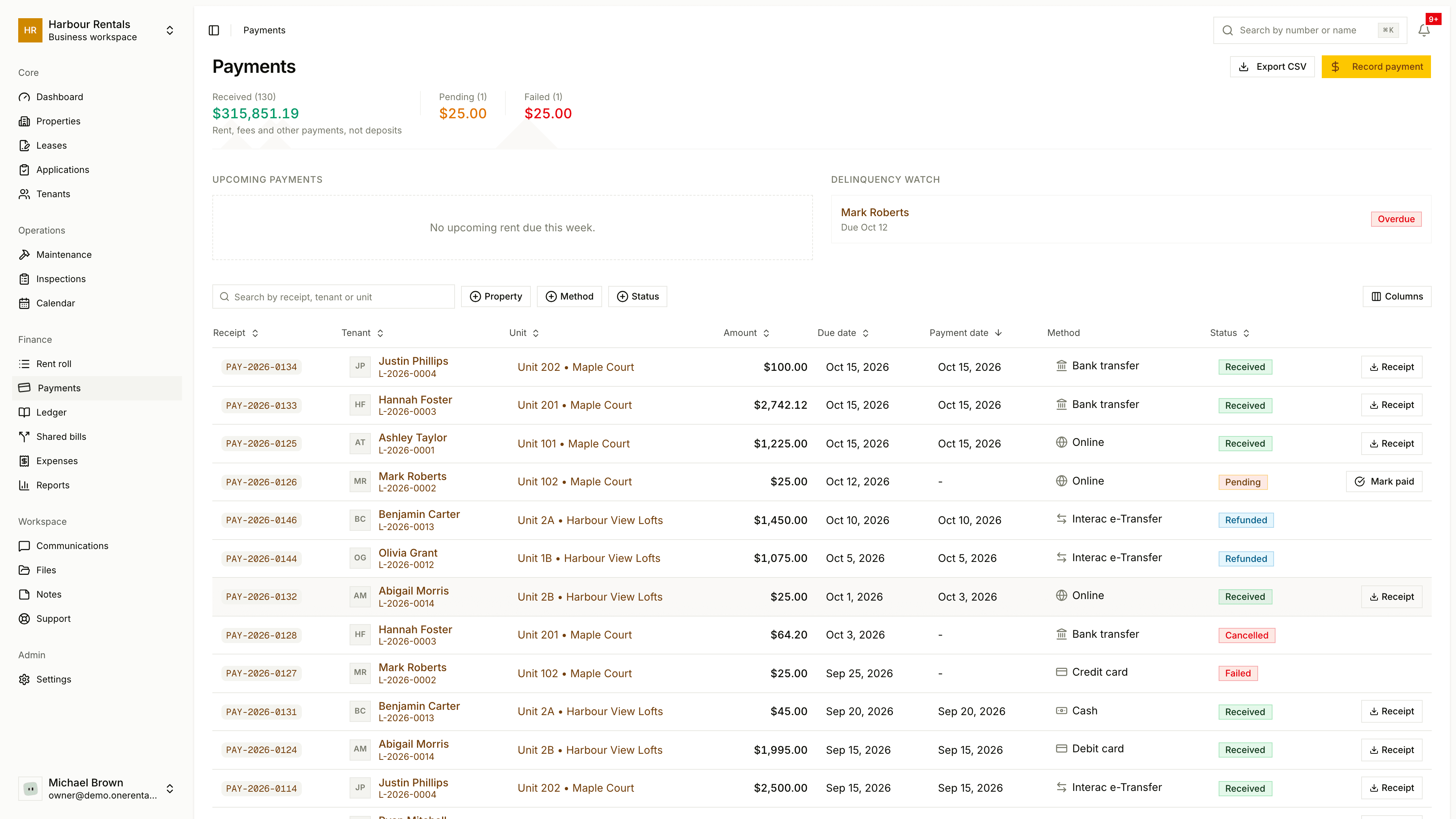The height and width of the screenshot is (819, 1456).
Task: Click the Export CSV button
Action: coord(1272,67)
